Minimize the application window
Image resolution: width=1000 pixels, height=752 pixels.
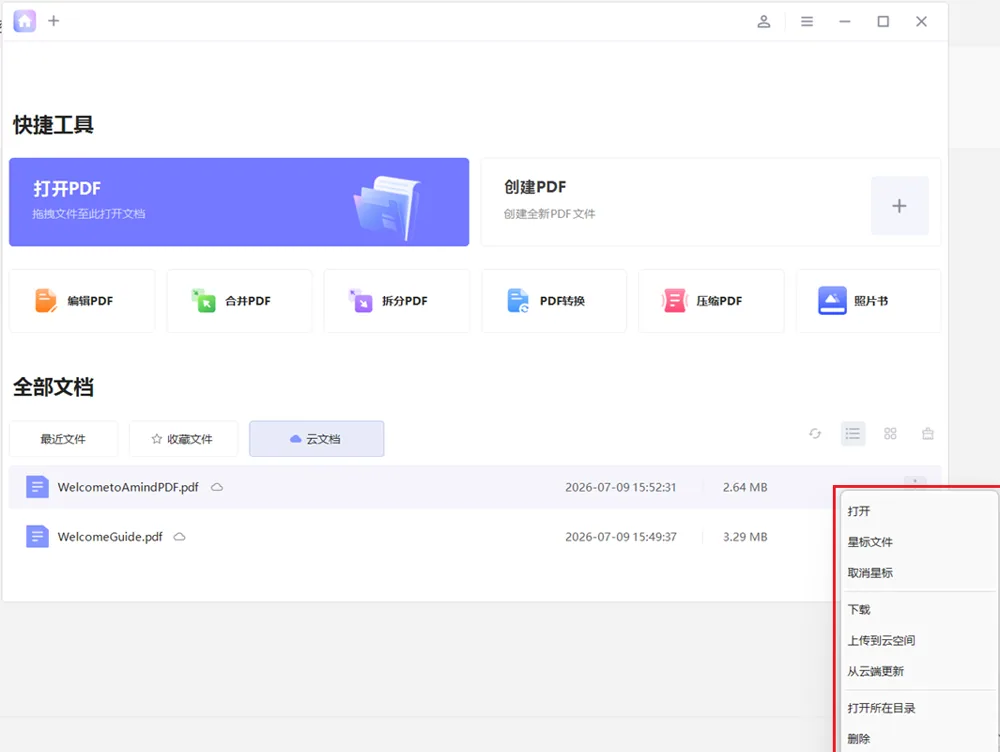pyautogui.click(x=845, y=22)
